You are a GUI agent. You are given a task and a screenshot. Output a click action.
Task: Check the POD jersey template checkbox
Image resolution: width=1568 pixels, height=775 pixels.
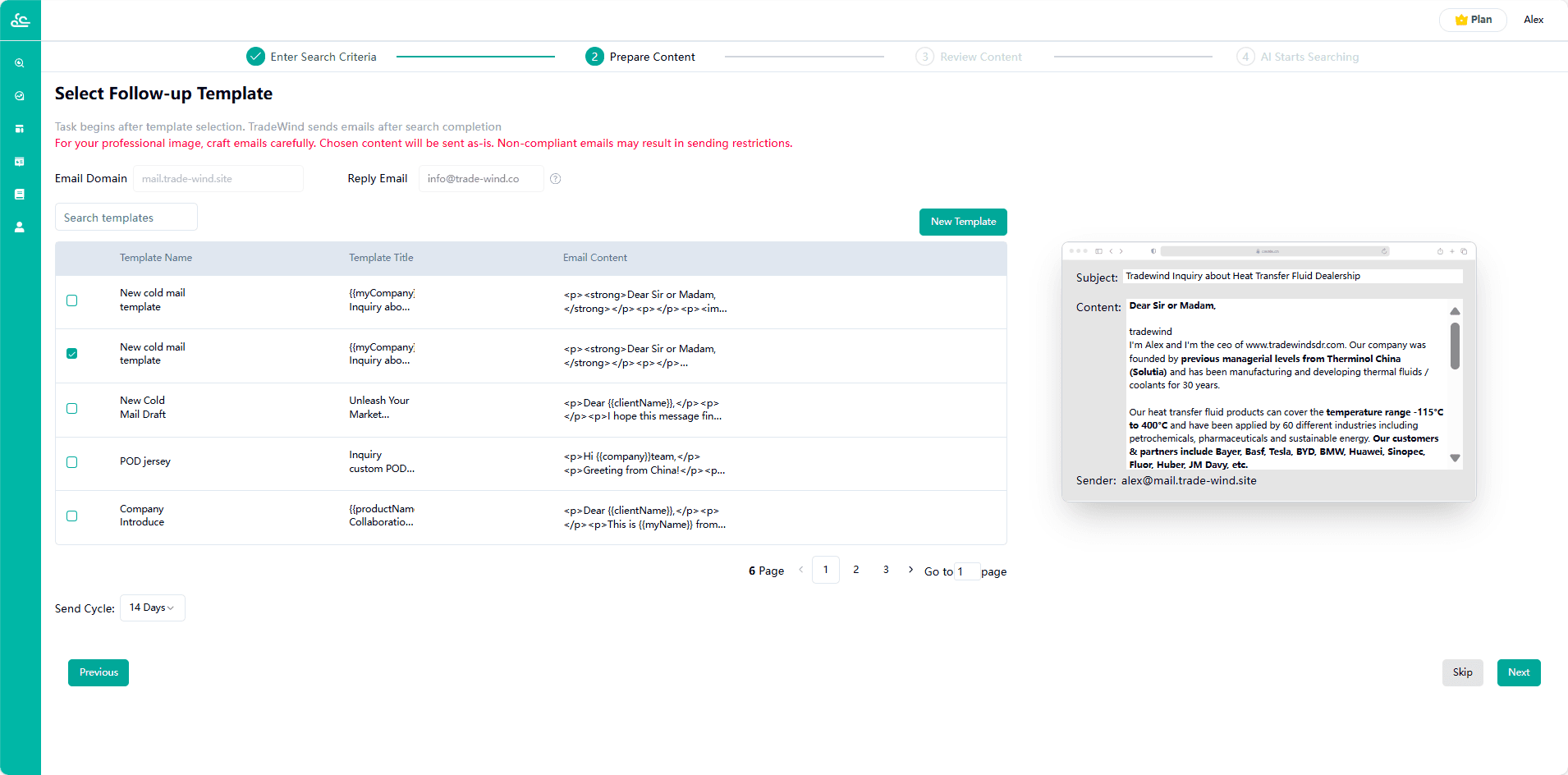[x=72, y=462]
